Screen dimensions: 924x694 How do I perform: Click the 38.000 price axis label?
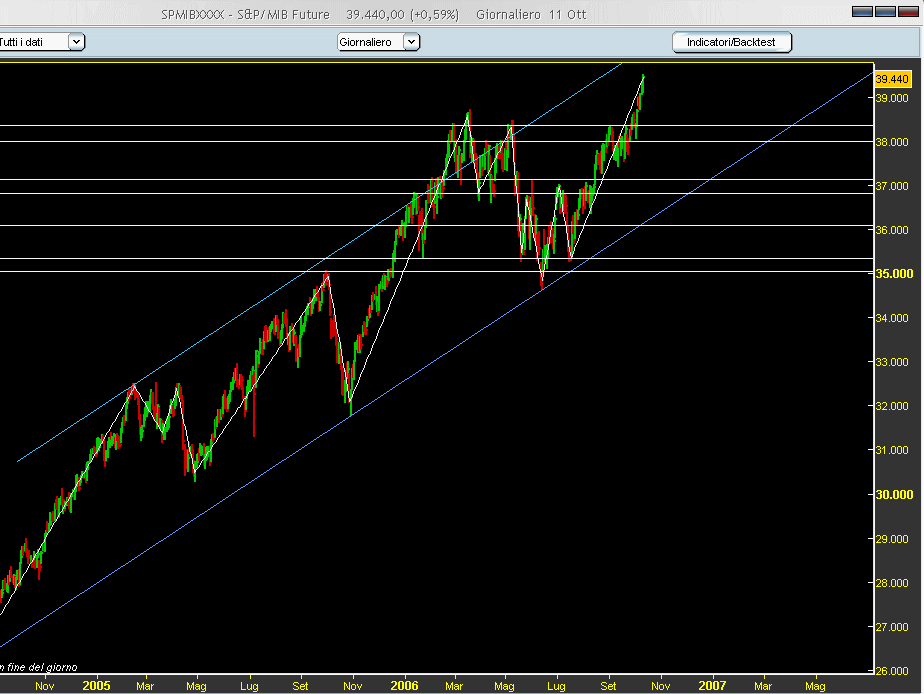pyautogui.click(x=892, y=142)
